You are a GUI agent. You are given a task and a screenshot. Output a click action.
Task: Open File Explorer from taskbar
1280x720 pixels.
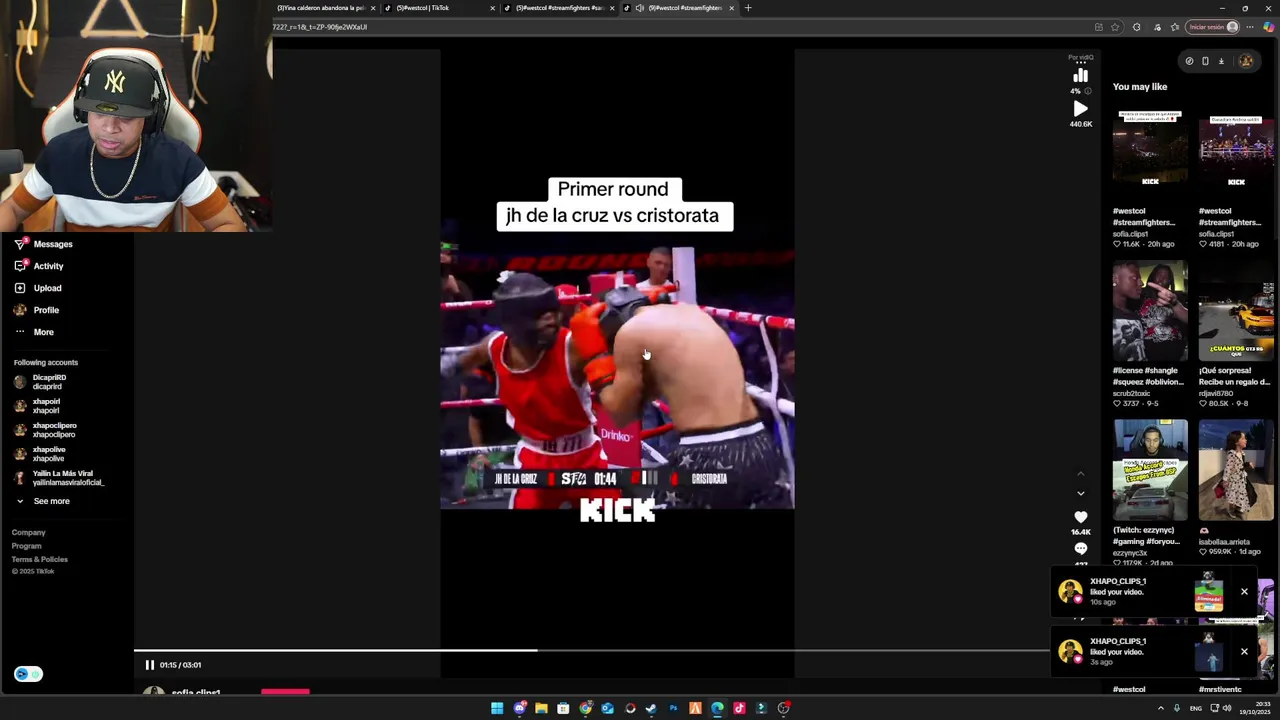(541, 708)
